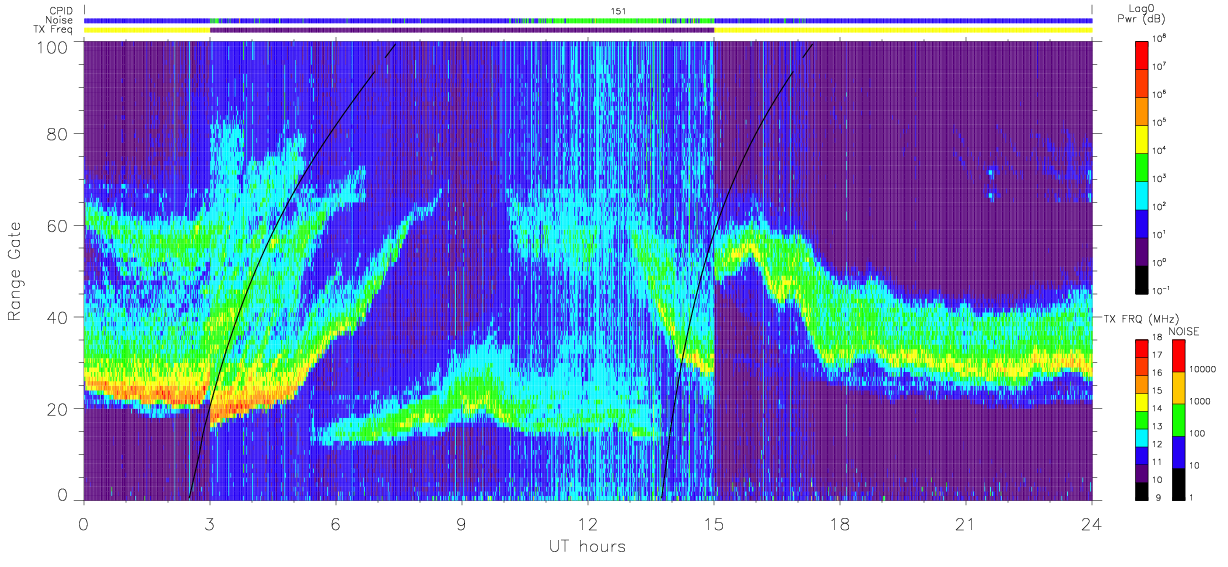Click yellow TX Freq strip segment before 3 UT
Image resolution: width=1228 pixels, height=567 pixels.
tap(147, 30)
